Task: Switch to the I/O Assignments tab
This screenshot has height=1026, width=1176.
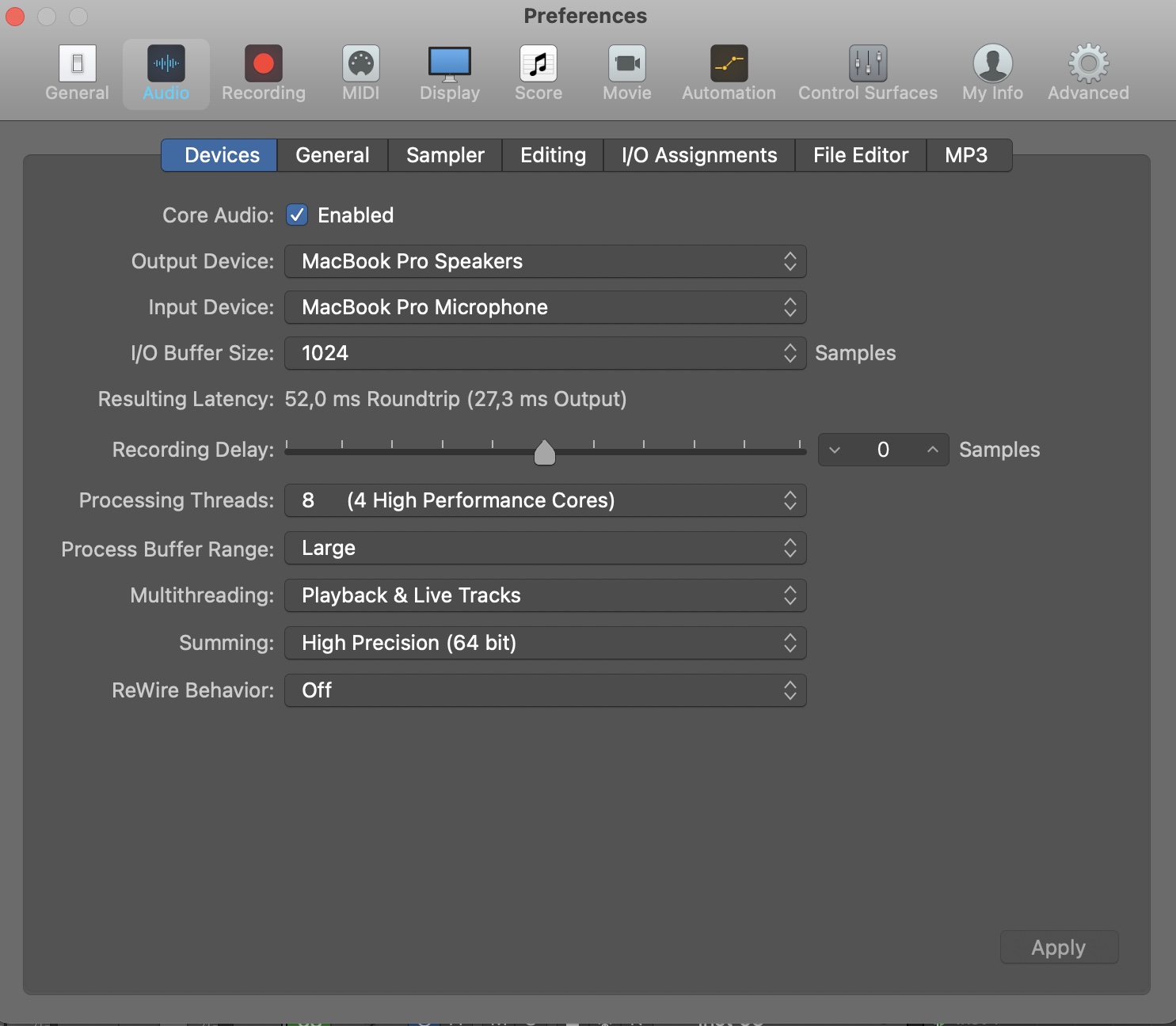Action: click(699, 155)
